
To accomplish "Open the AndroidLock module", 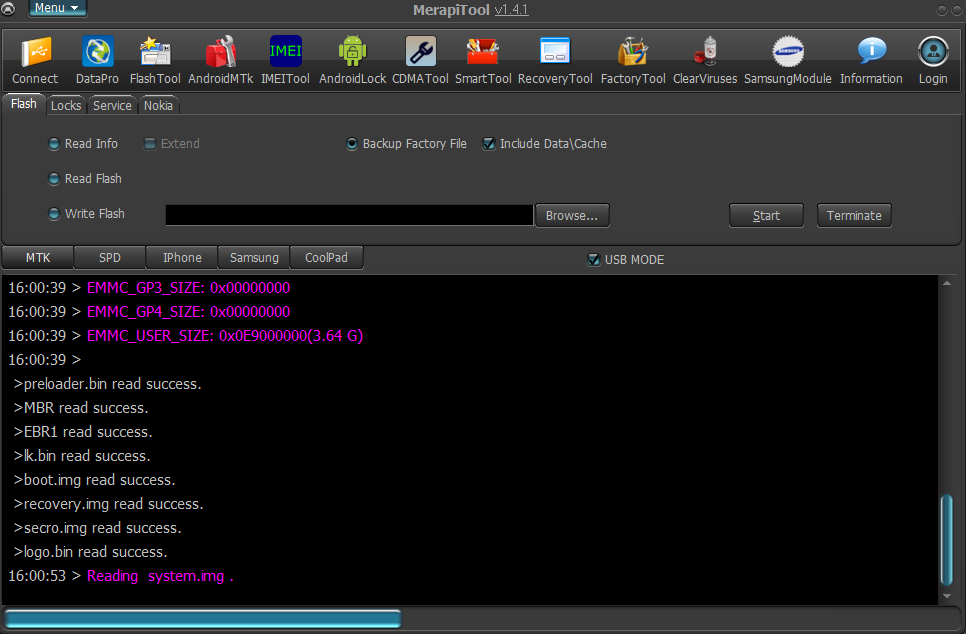I will coord(352,61).
